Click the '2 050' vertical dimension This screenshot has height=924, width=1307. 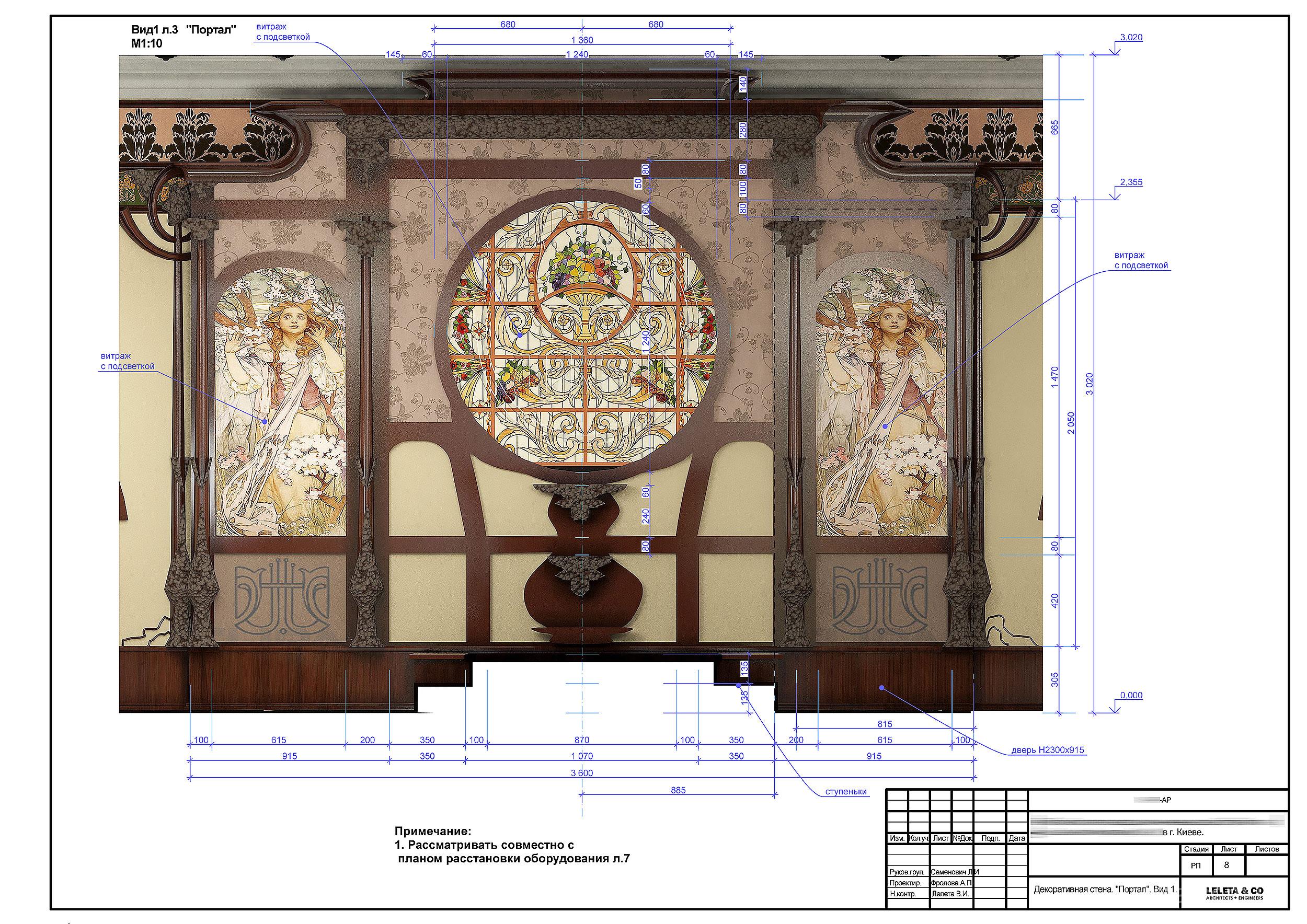click(1071, 423)
